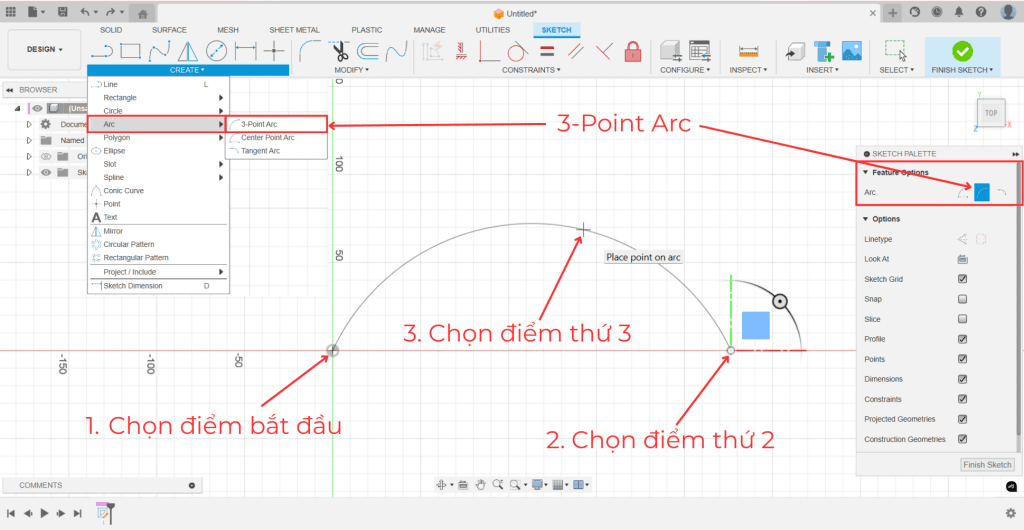Click the TOP face of the ViewCube
Viewport: 1024px width, 530px height.
click(x=990, y=113)
